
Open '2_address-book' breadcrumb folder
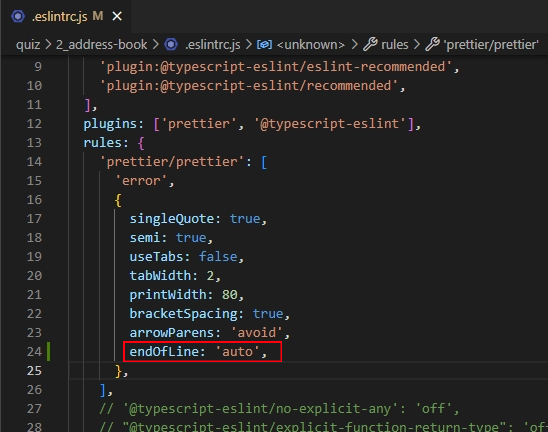pos(102,45)
